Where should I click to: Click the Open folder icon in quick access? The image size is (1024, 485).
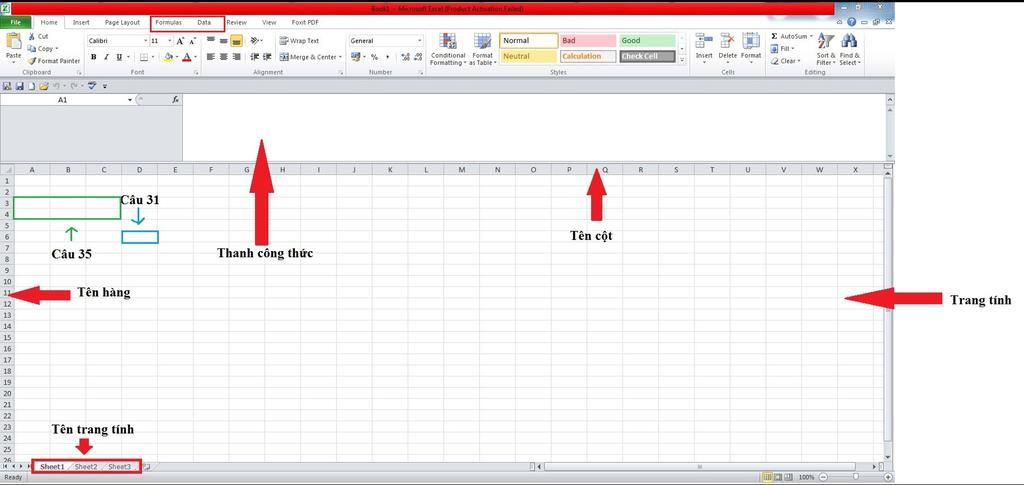tap(44, 86)
